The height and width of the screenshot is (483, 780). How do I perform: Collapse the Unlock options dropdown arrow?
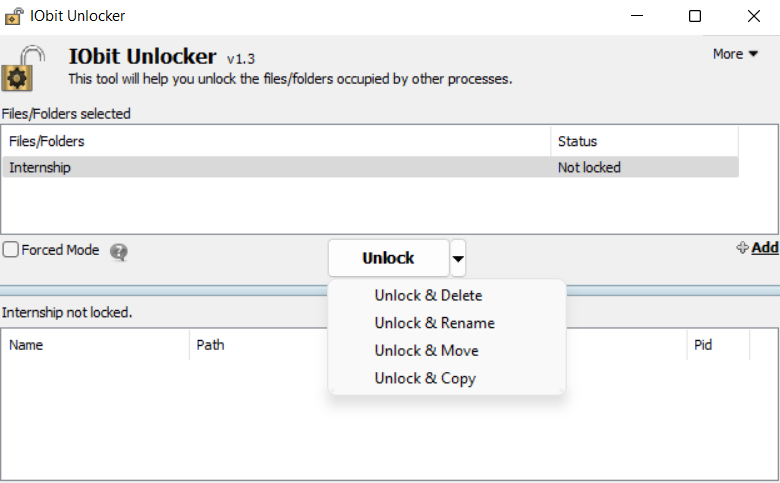tap(458, 259)
